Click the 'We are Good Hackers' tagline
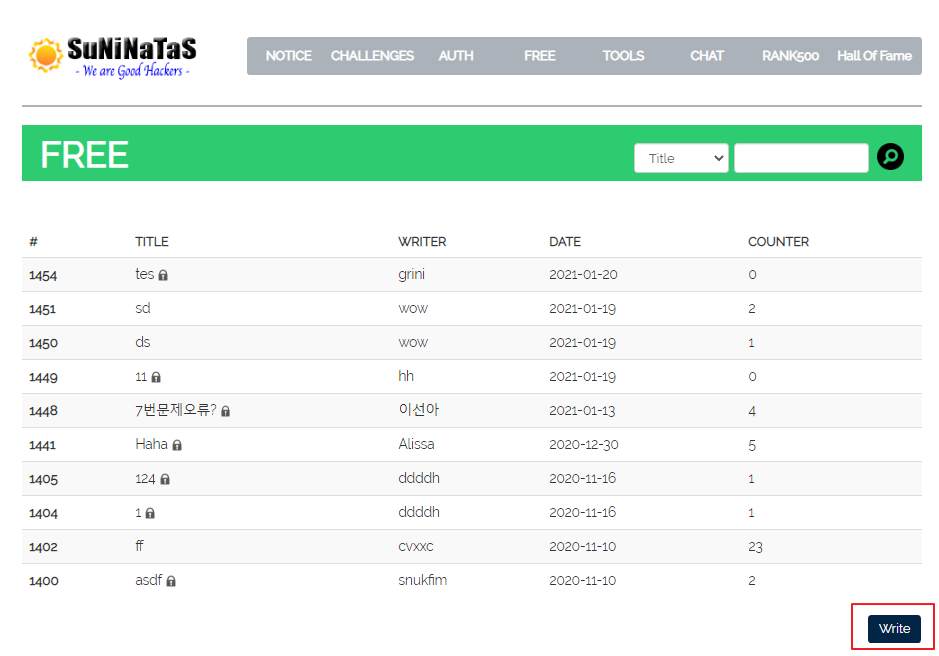 pos(132,71)
